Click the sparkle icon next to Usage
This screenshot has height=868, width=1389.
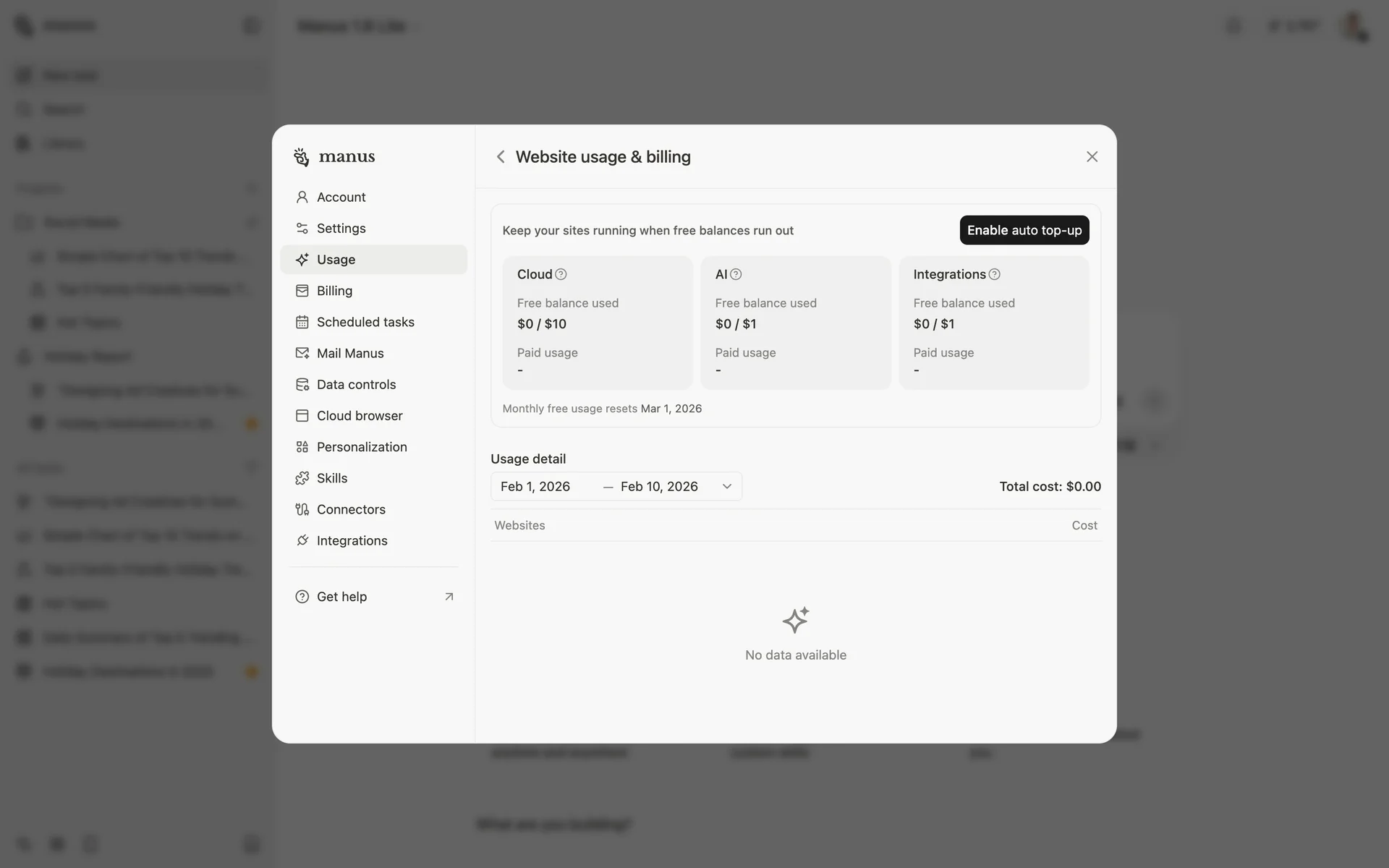pyautogui.click(x=302, y=260)
